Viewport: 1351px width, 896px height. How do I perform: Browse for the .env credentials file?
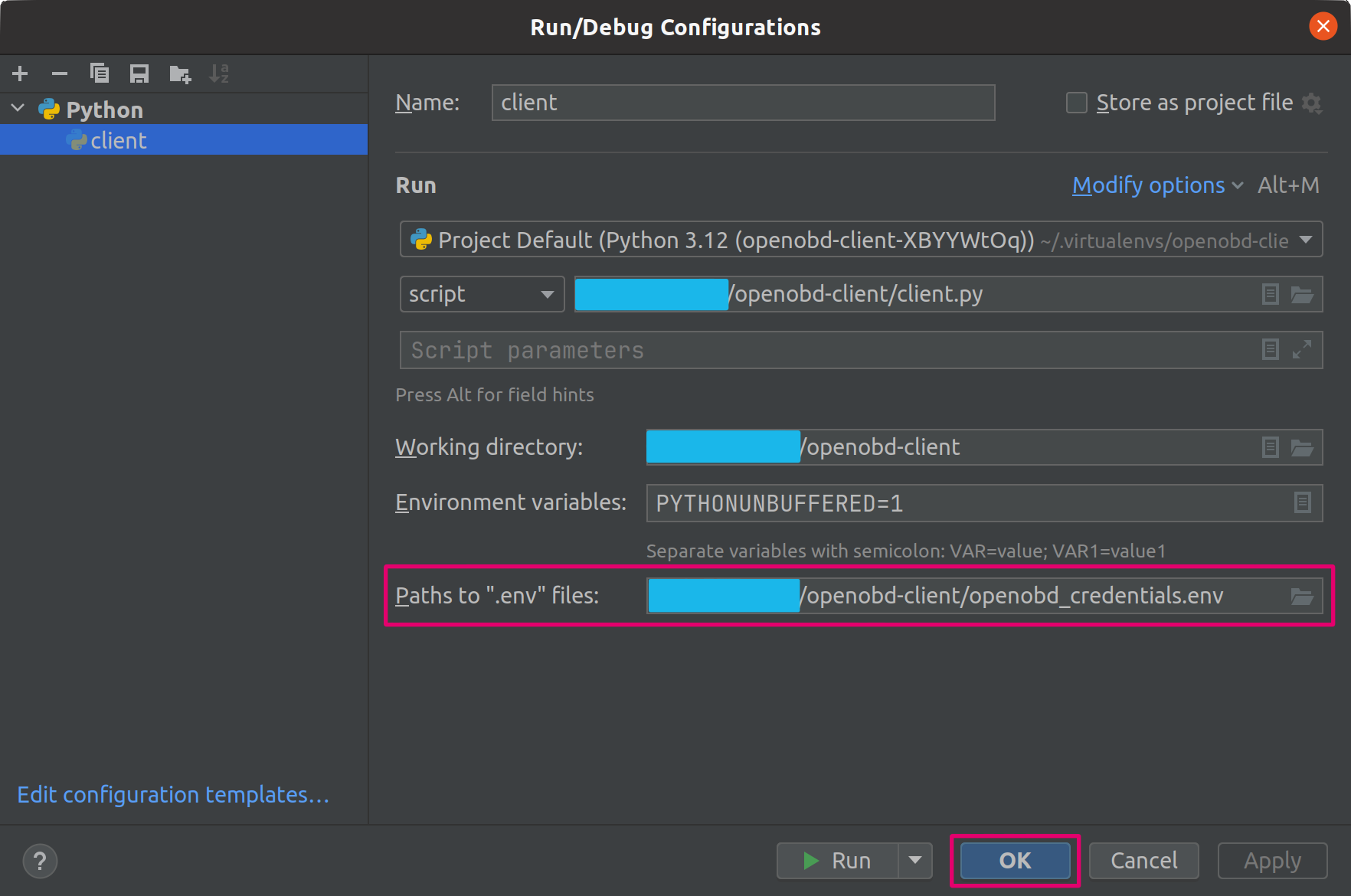click(1302, 595)
